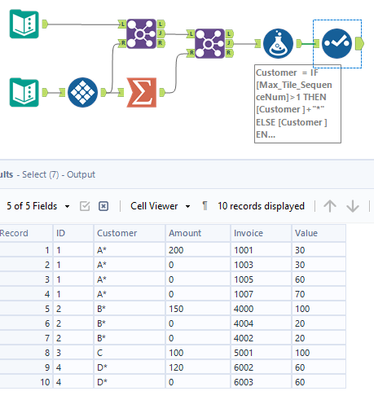This screenshot has width=374, height=400.
Task: Click the Record column header
Action: 26,233
